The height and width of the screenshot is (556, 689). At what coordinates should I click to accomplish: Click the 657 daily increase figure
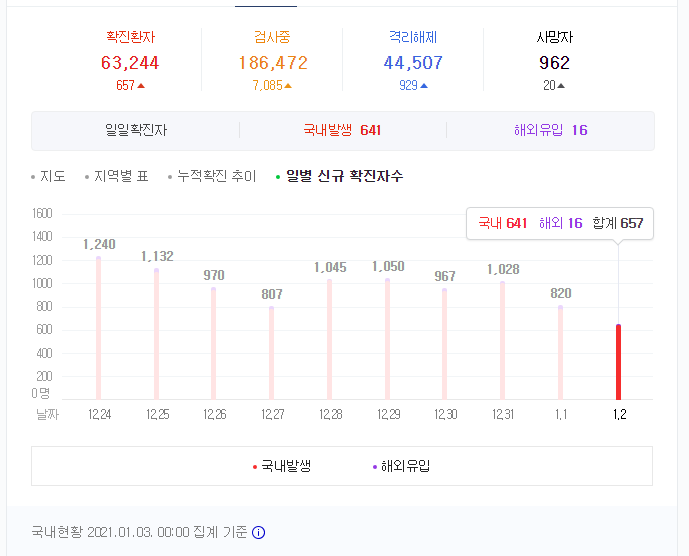(x=130, y=85)
